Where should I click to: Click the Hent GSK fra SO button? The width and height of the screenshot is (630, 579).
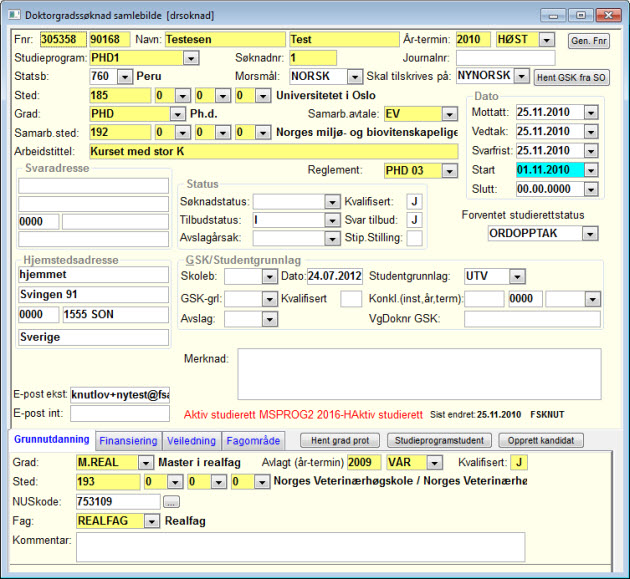[571, 77]
